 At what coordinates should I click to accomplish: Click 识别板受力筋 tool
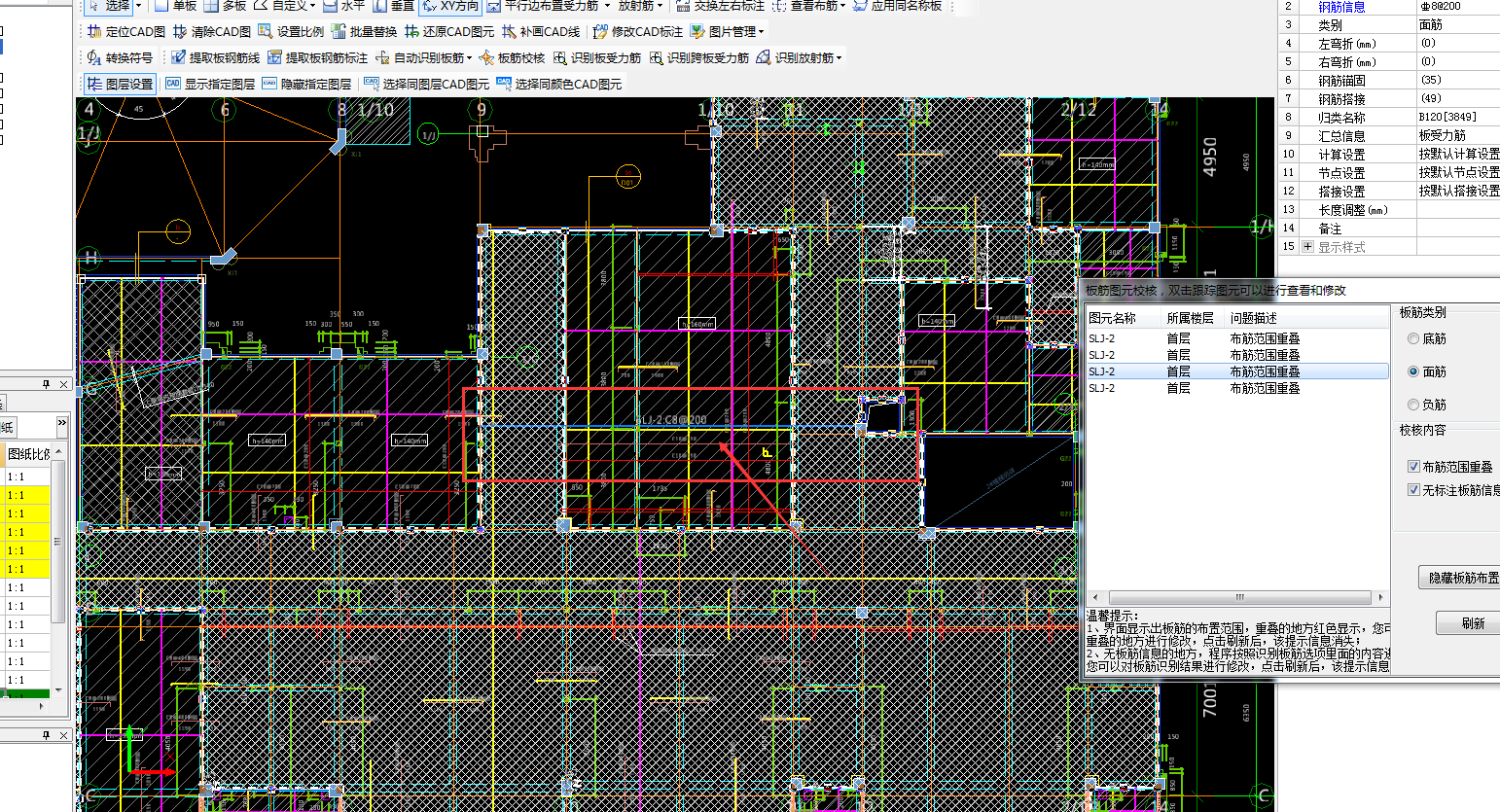coord(597,57)
